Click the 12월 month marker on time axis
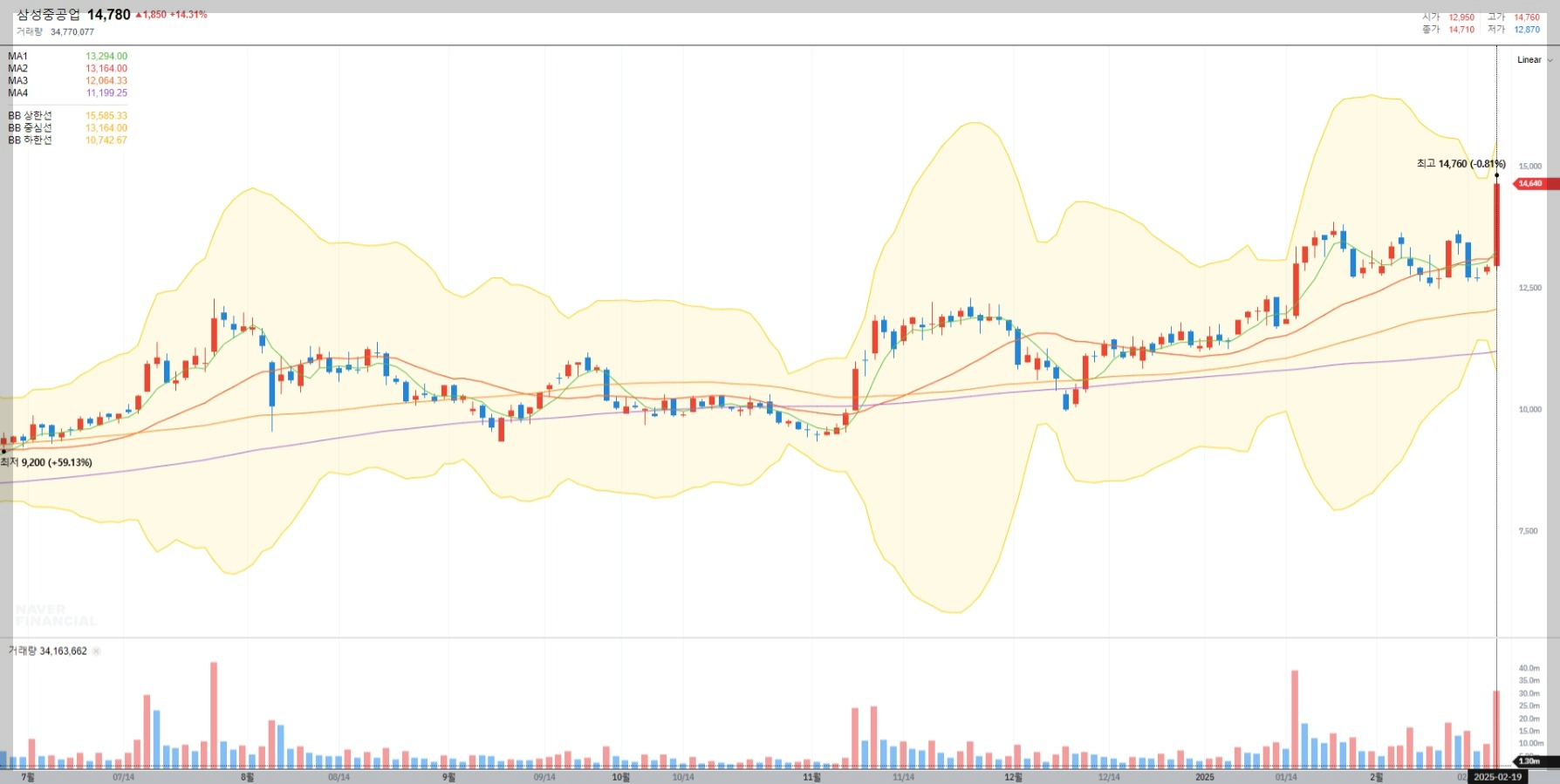Viewport: 1560px width, 784px height. tap(1013, 777)
